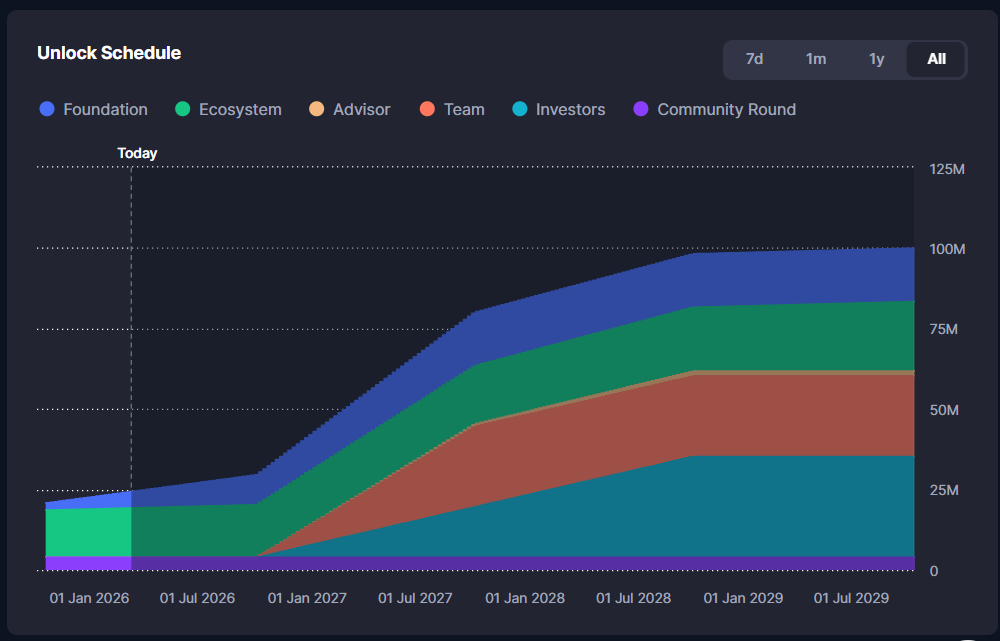Click the Unlock Schedule title
Screen dimensions: 1000x641
coord(109,53)
